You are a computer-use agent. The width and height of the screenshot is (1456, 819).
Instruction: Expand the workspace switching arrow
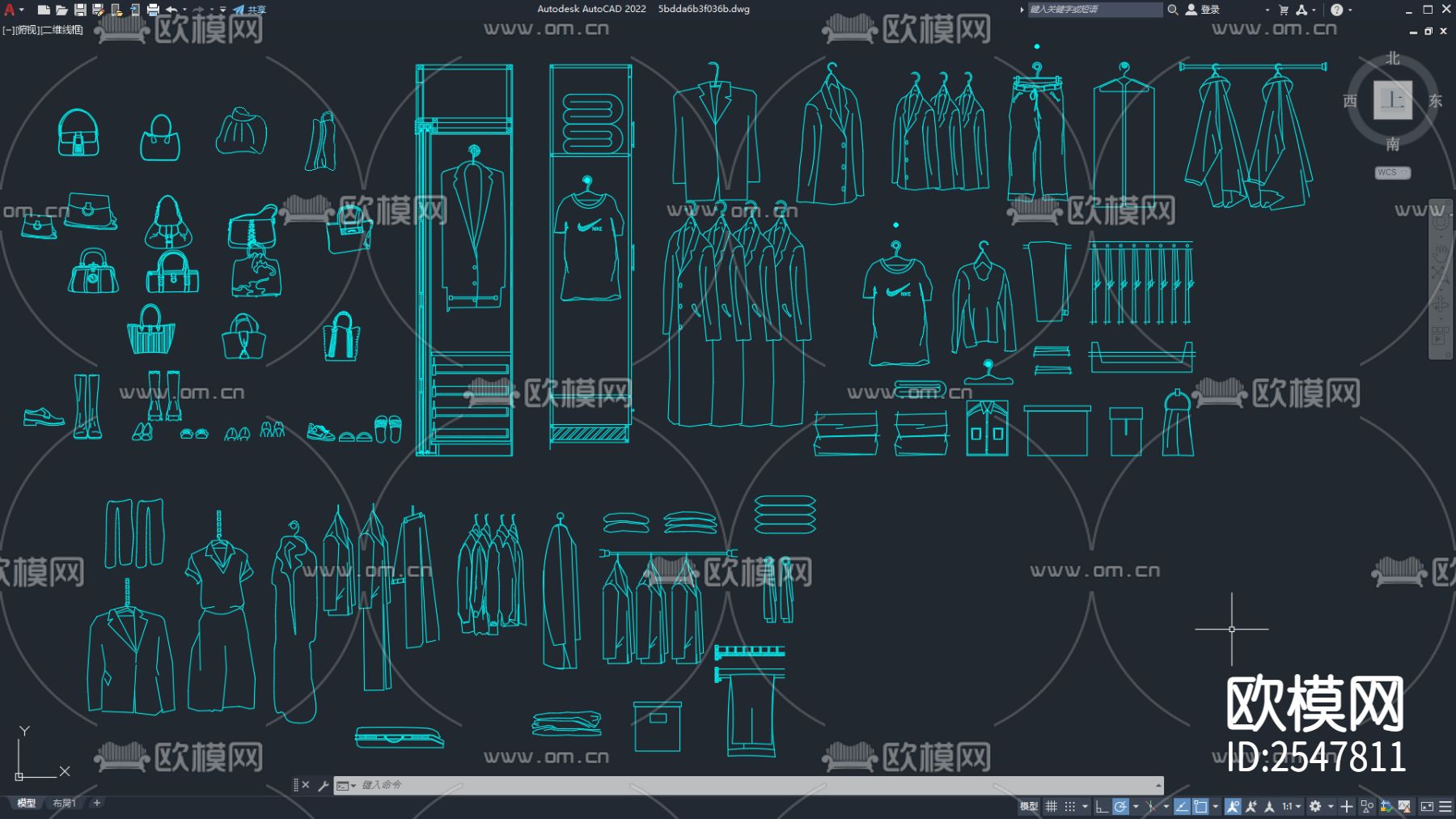[x=1330, y=806]
